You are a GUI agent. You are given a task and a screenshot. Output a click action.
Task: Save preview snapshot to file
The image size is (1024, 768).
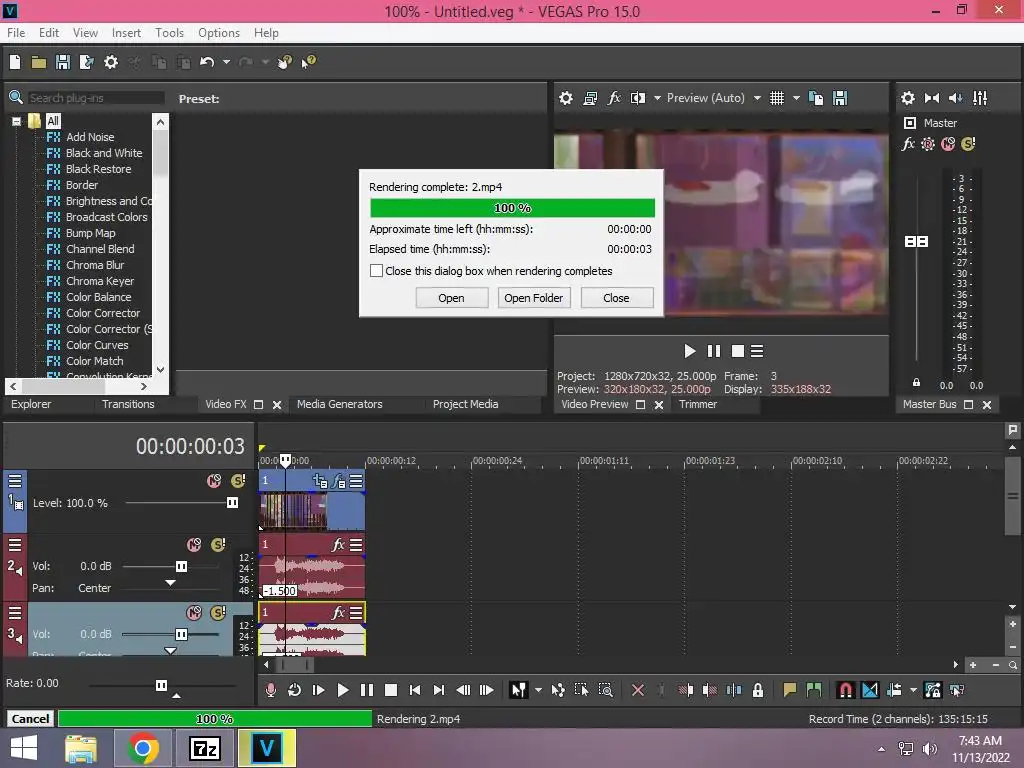coord(840,98)
